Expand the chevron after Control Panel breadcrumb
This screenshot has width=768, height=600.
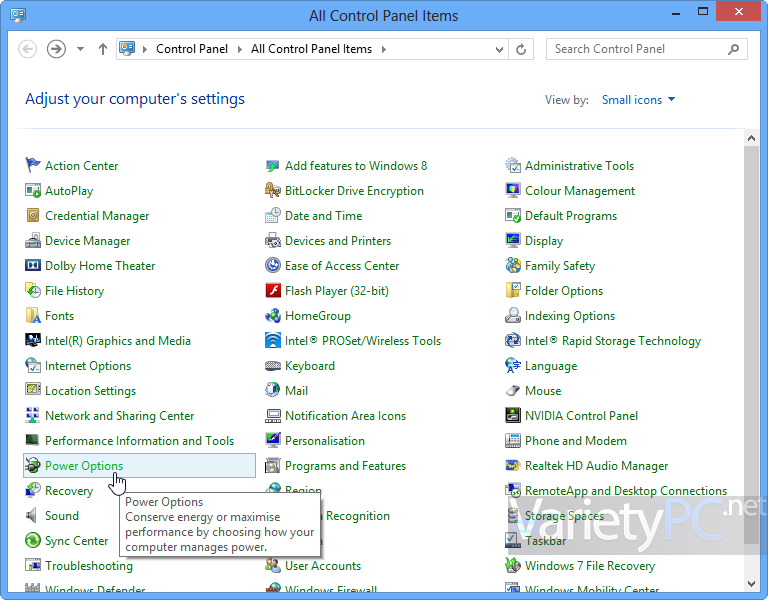pos(240,49)
